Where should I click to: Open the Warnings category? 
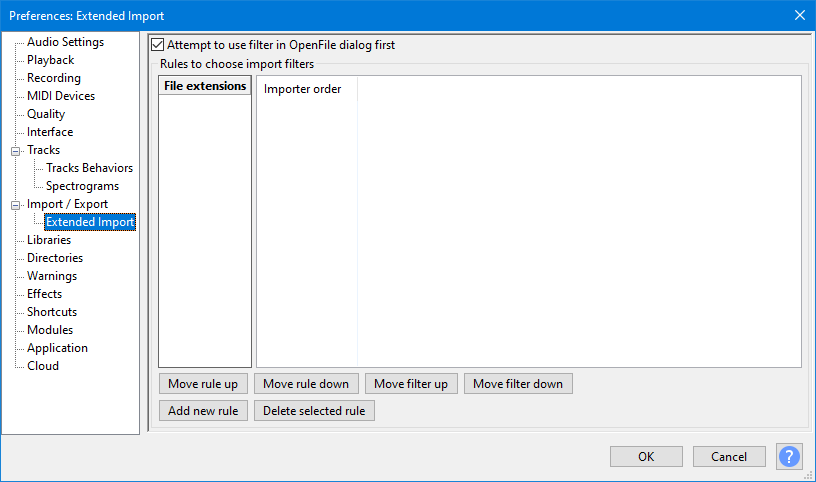coord(52,276)
